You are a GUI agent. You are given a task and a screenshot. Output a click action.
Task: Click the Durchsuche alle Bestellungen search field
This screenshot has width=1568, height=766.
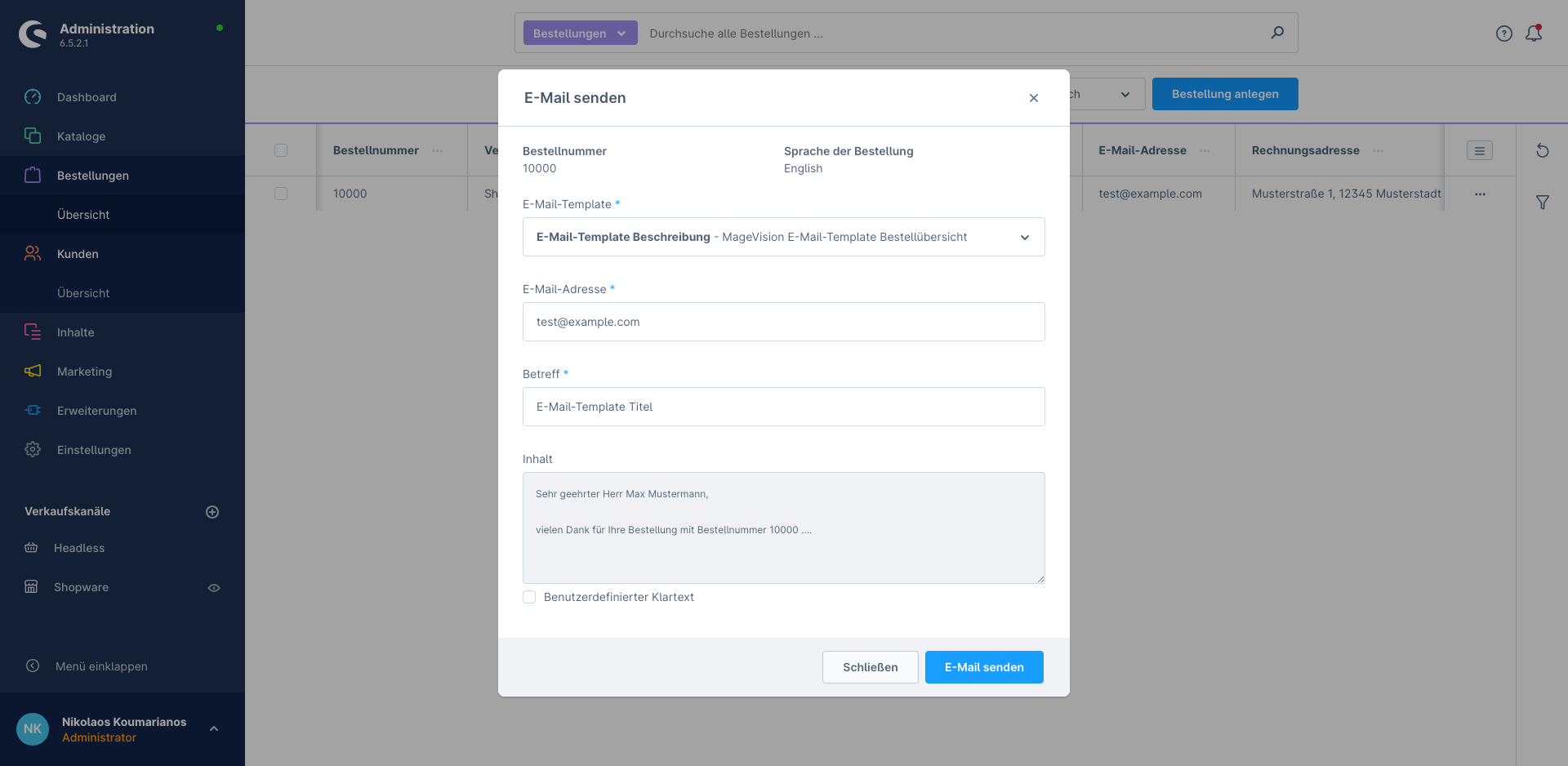(x=955, y=33)
